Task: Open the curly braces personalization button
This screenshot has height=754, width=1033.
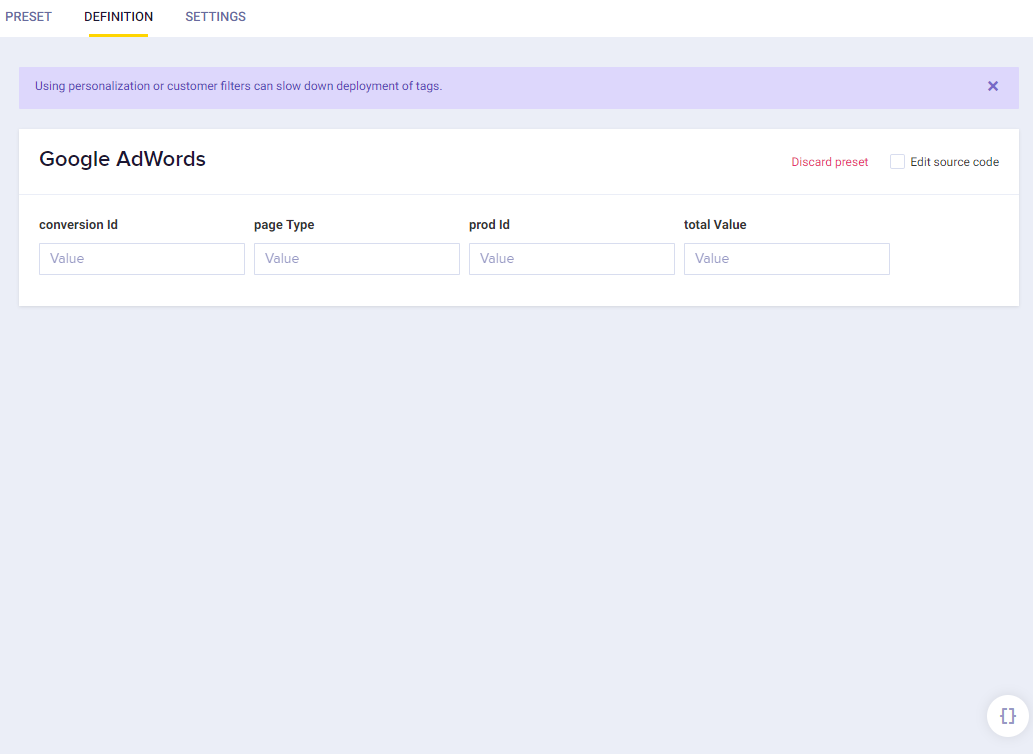Action: [x=1007, y=716]
